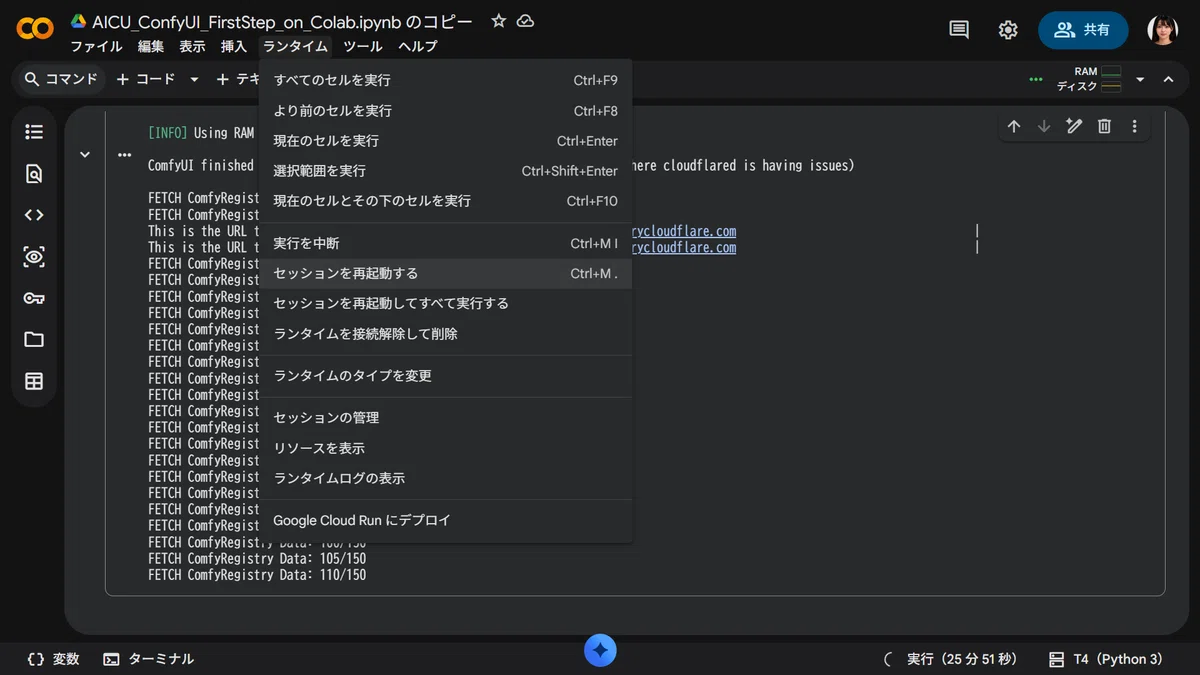
Task: Open the data table sidebar icon
Action: (34, 381)
